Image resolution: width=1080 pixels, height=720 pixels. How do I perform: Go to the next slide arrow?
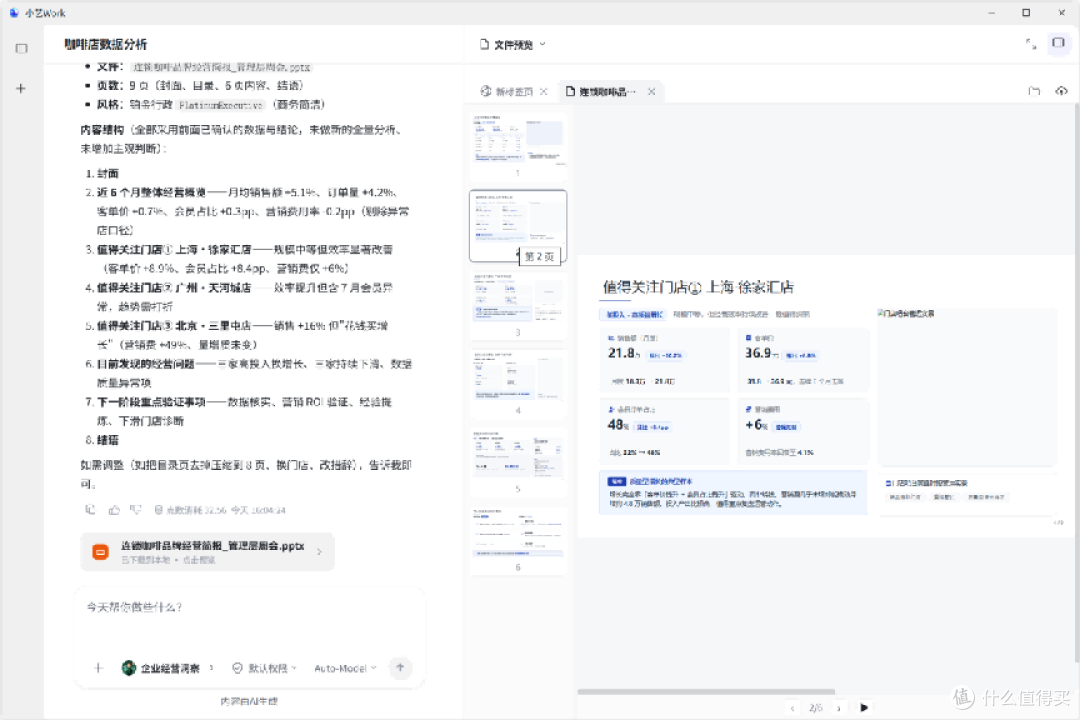tap(838, 708)
